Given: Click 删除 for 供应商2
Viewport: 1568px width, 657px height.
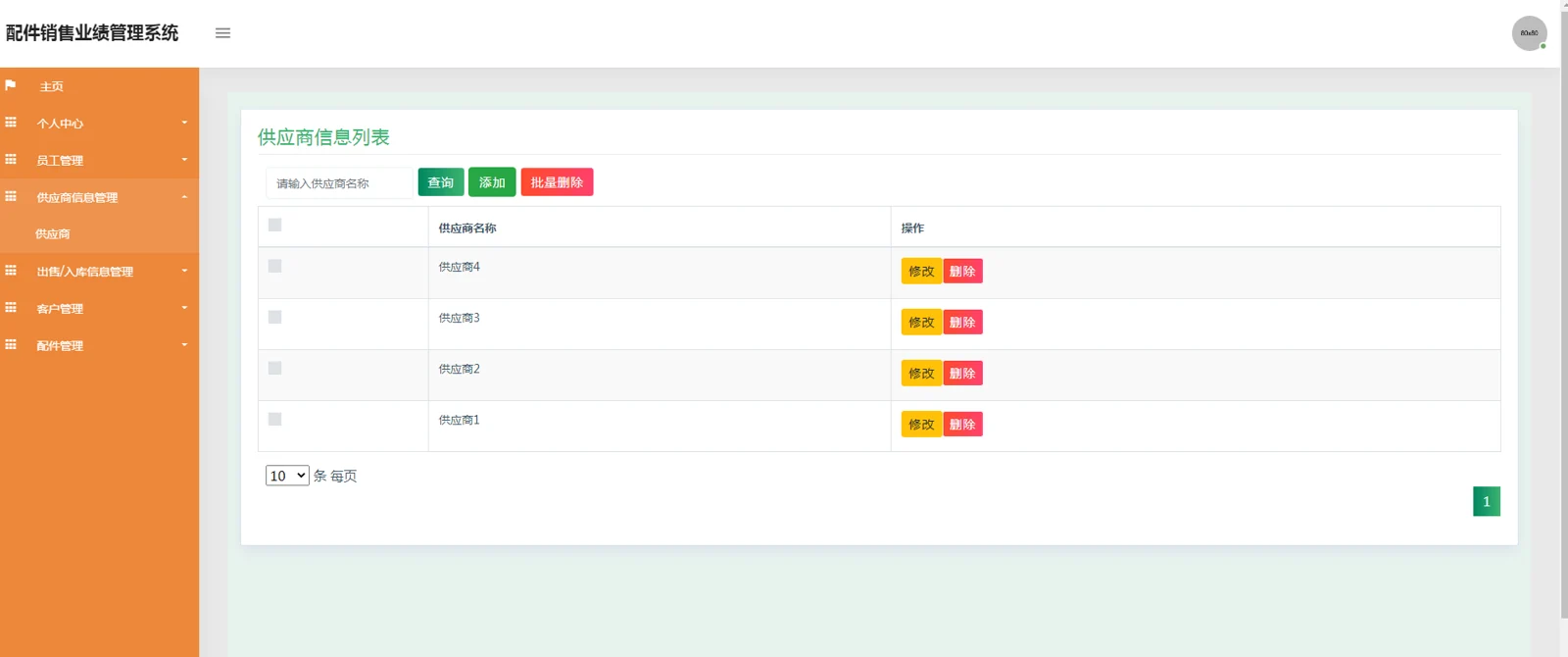Looking at the screenshot, I should point(962,374).
